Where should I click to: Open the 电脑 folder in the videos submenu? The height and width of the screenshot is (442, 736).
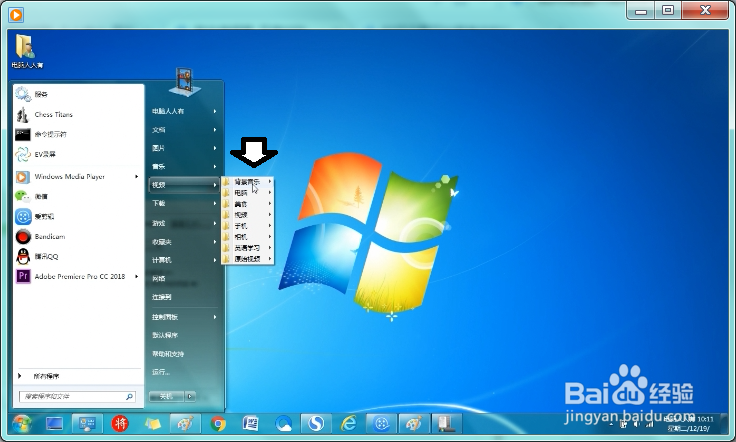pos(247,193)
